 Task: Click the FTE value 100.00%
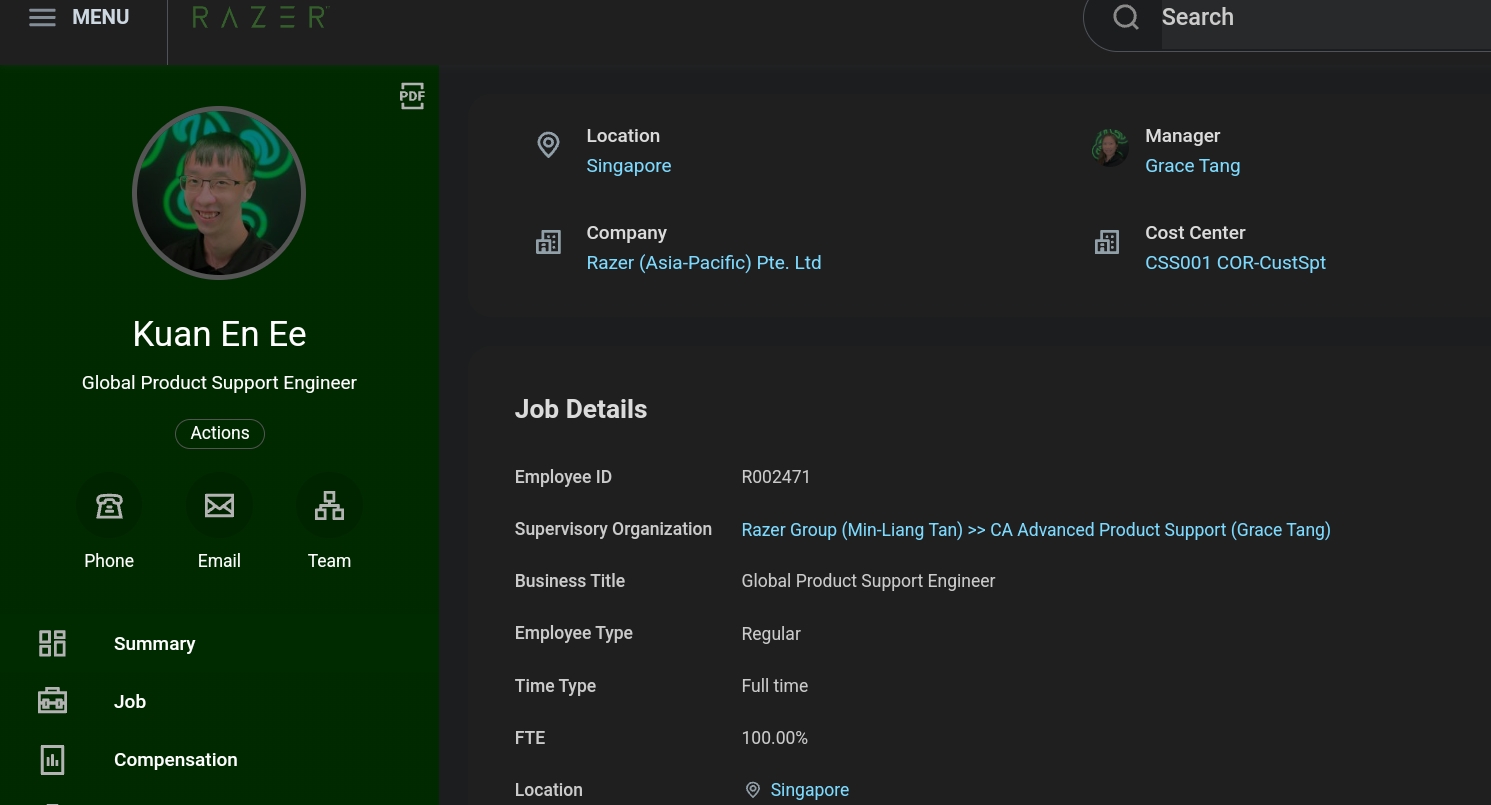[775, 738]
